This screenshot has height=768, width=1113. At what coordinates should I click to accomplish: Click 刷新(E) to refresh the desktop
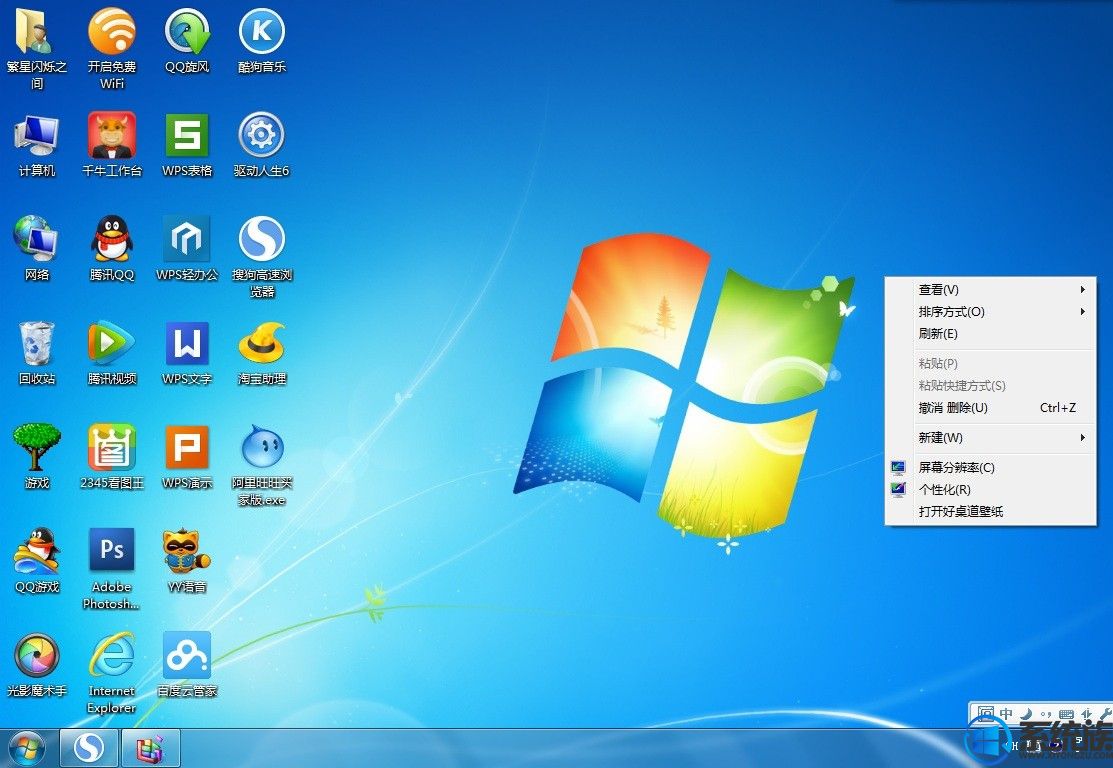click(990, 334)
